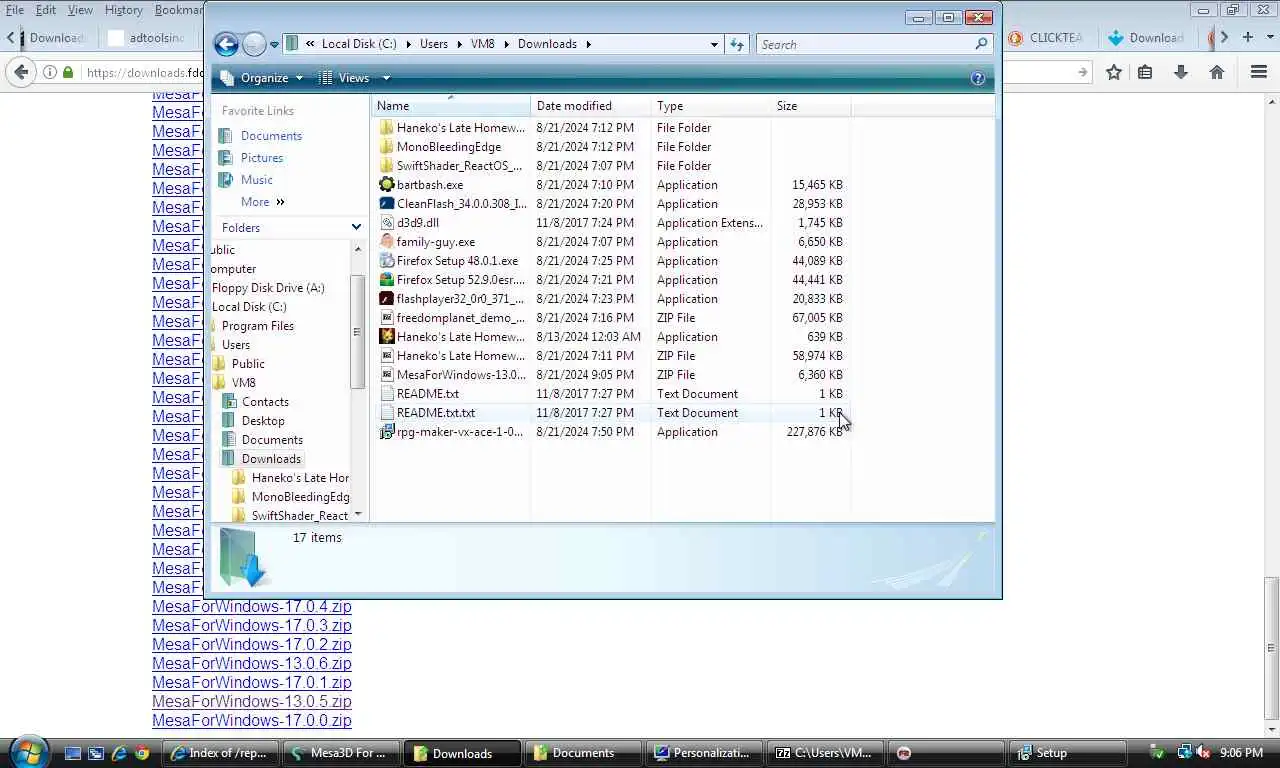Select the d3d9.dll file icon

(387, 223)
